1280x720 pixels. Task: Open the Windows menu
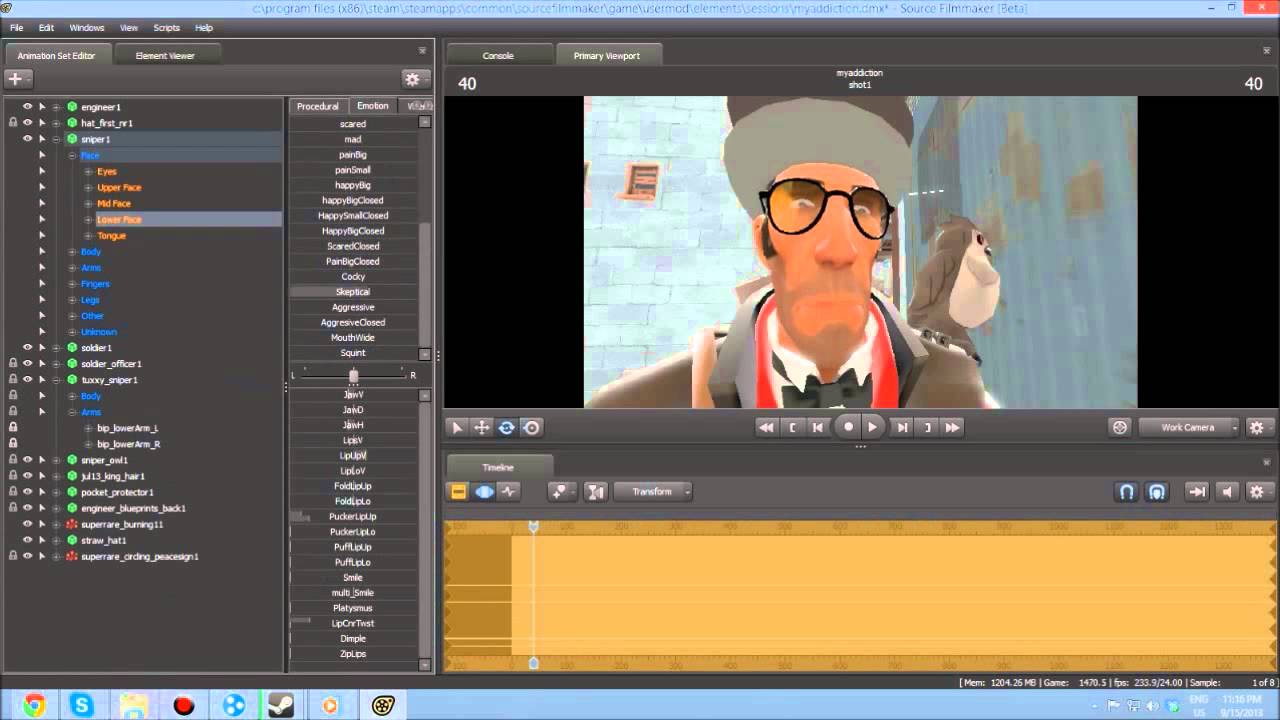pos(87,28)
